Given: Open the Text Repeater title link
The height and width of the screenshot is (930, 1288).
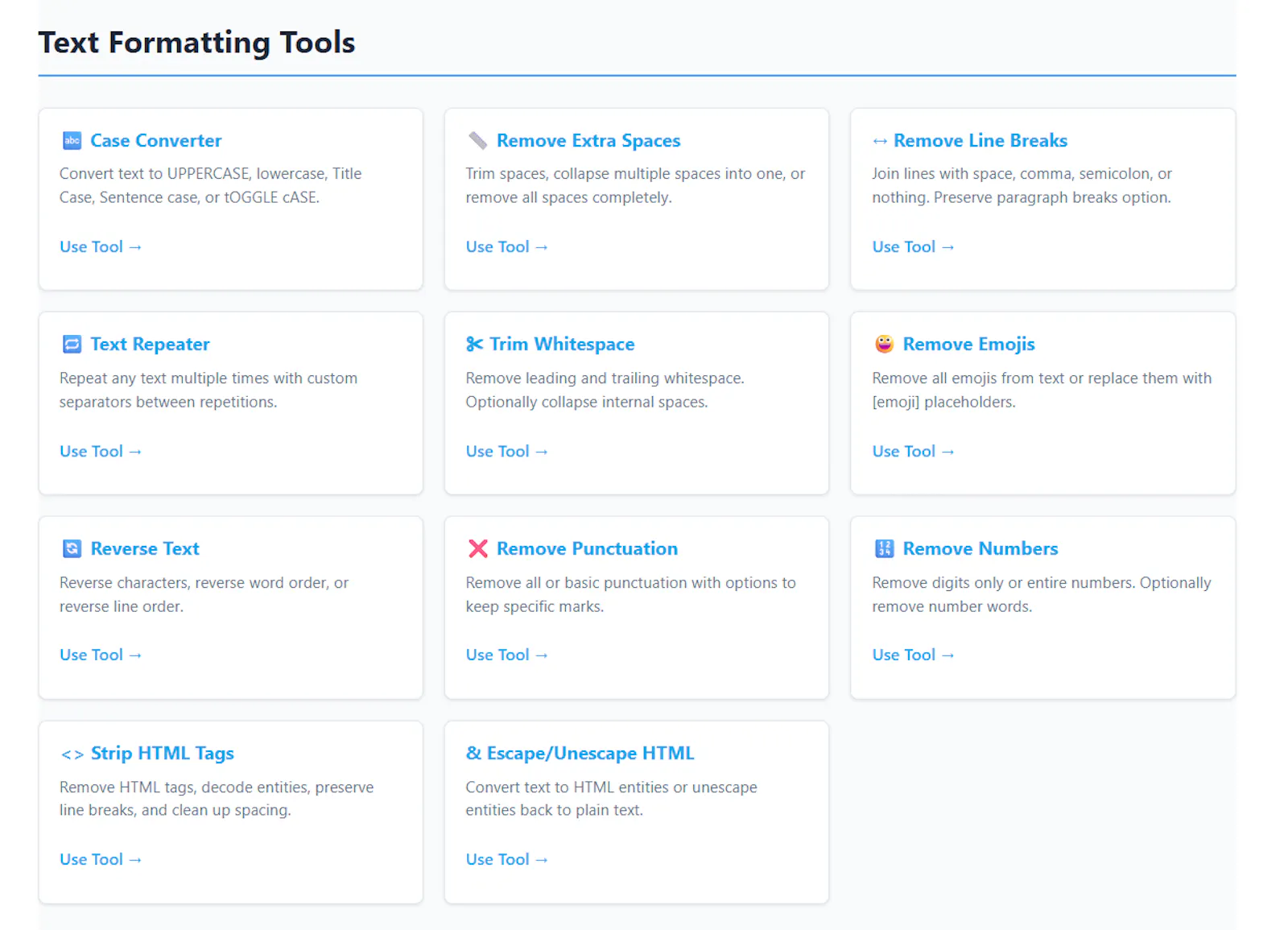Looking at the screenshot, I should (x=150, y=345).
